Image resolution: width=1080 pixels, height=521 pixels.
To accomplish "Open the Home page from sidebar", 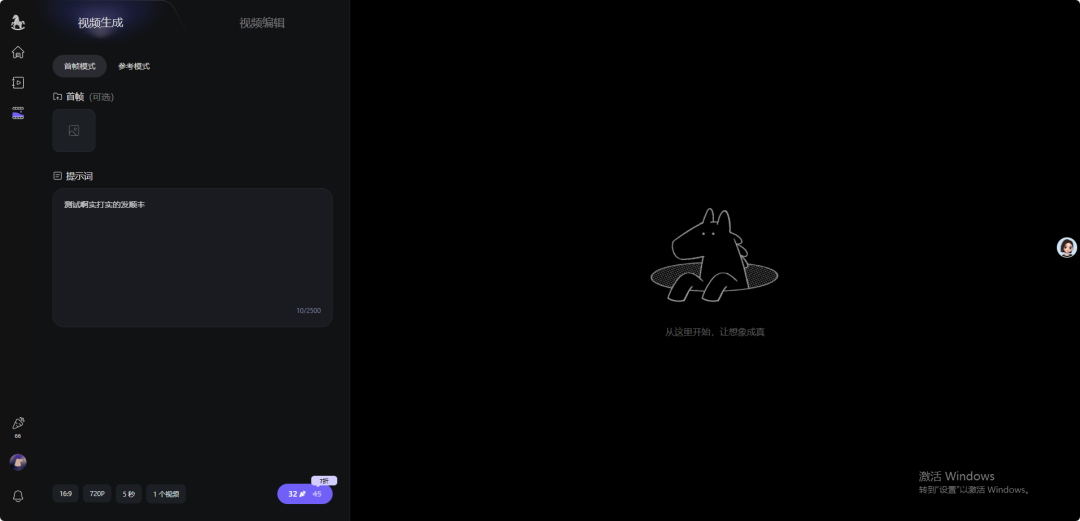I will pos(18,52).
